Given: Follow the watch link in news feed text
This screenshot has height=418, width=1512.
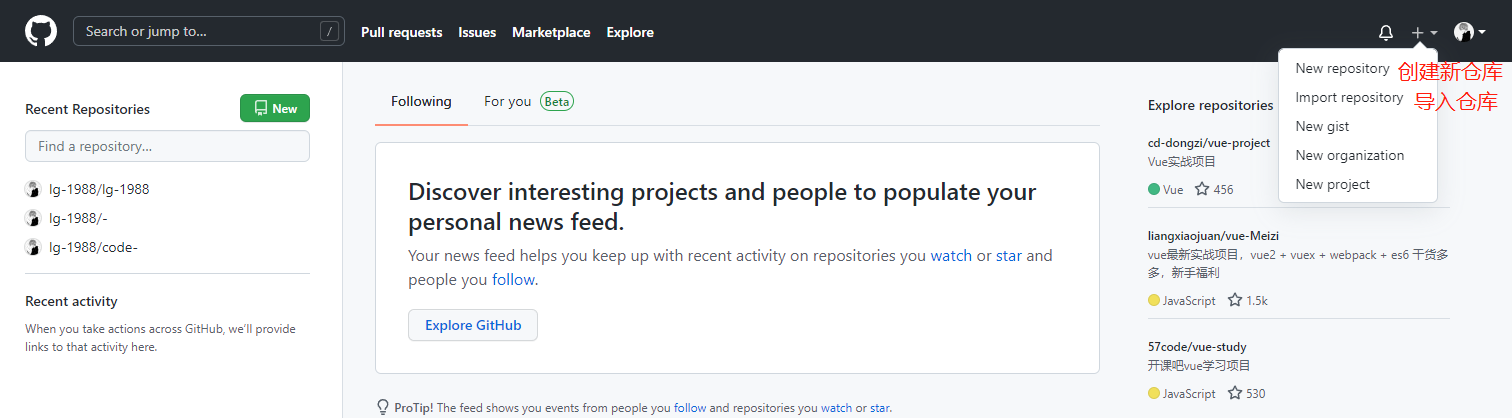Looking at the screenshot, I should [951, 255].
